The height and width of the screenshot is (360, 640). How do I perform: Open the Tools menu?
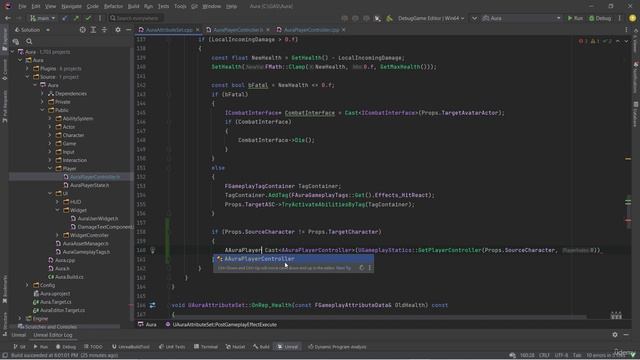180,6
